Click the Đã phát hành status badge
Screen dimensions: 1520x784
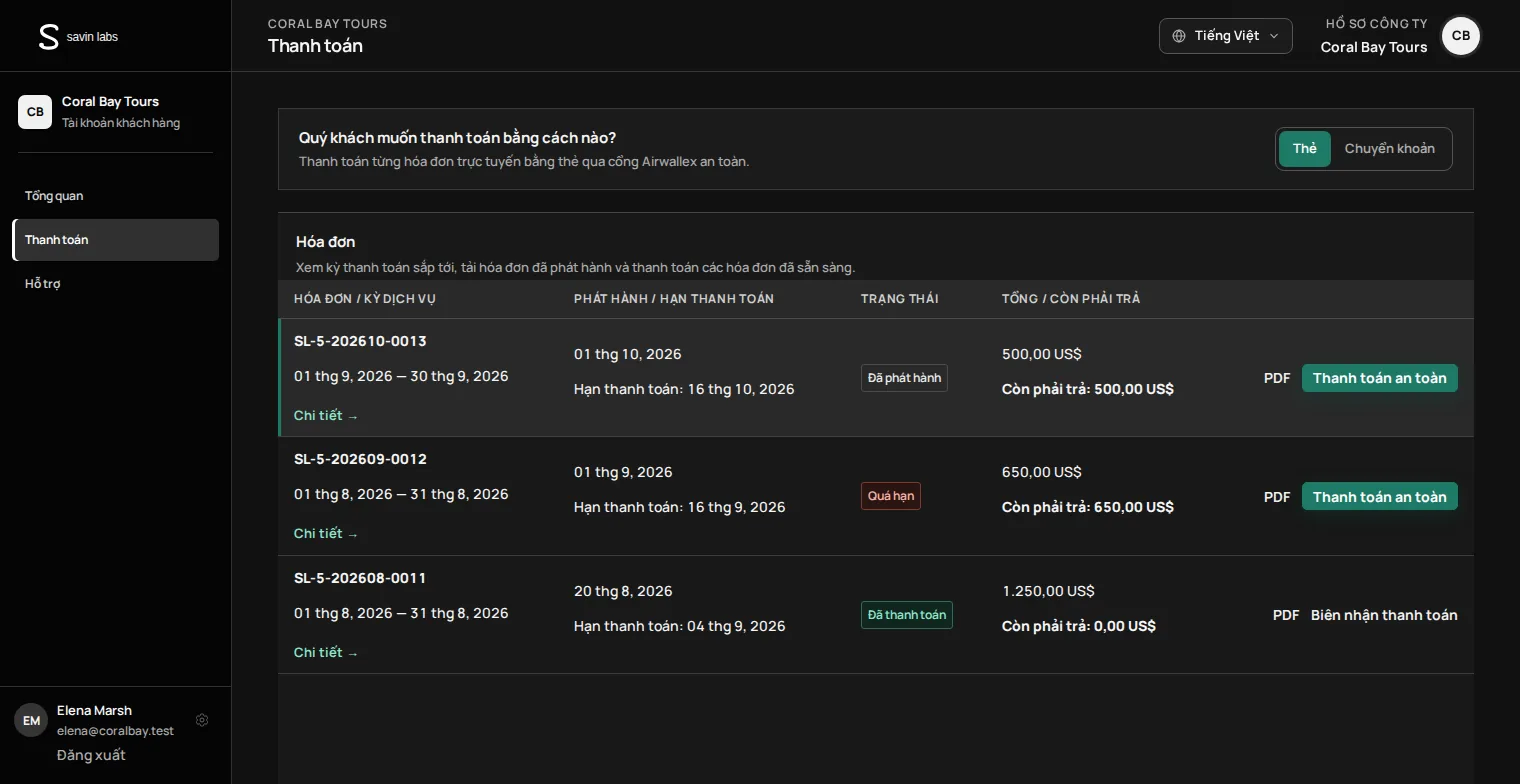(904, 378)
